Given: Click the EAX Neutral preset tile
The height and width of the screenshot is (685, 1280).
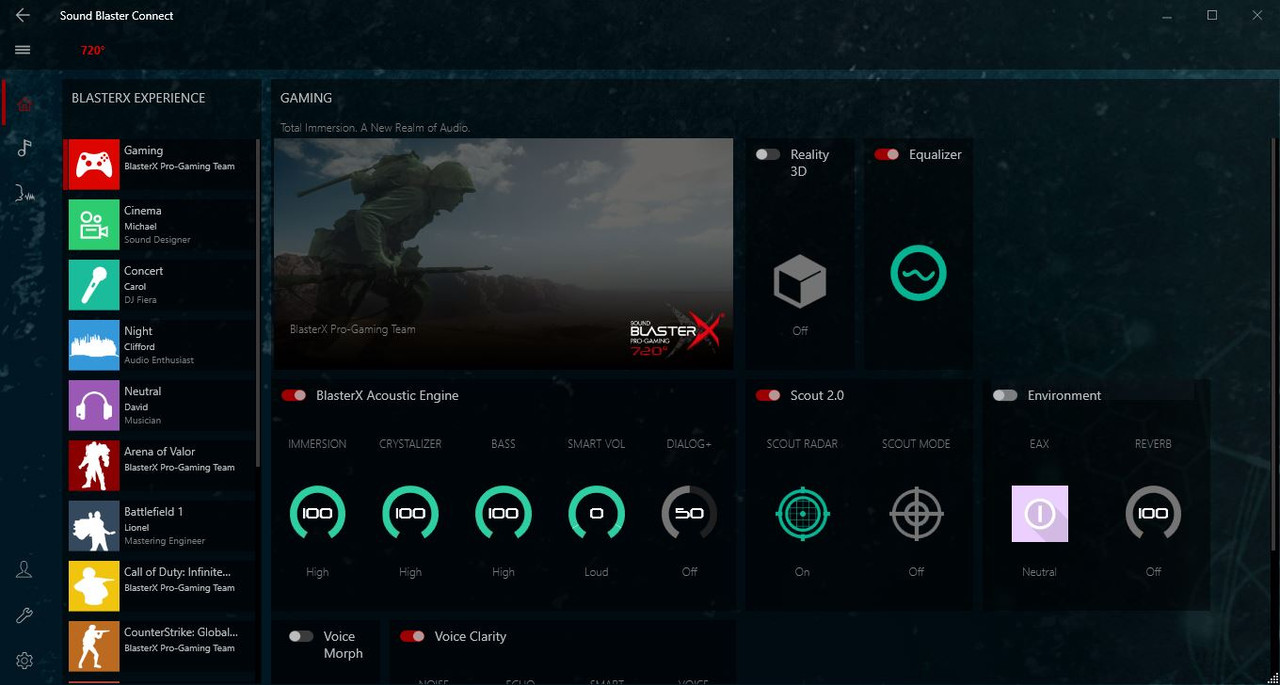Looking at the screenshot, I should [x=1040, y=514].
